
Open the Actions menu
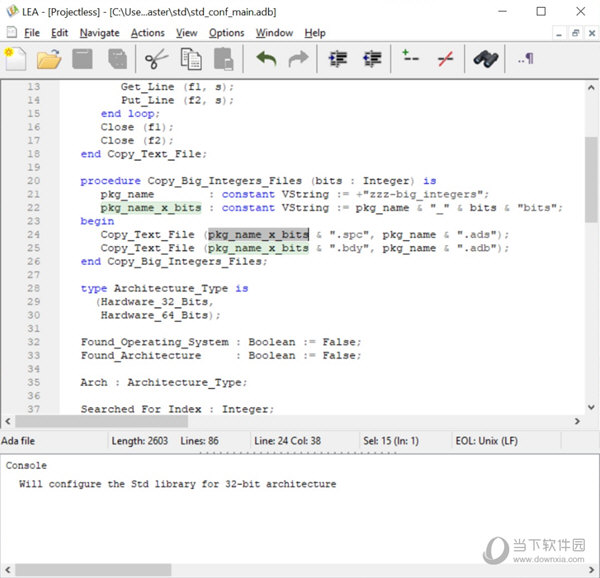click(147, 33)
